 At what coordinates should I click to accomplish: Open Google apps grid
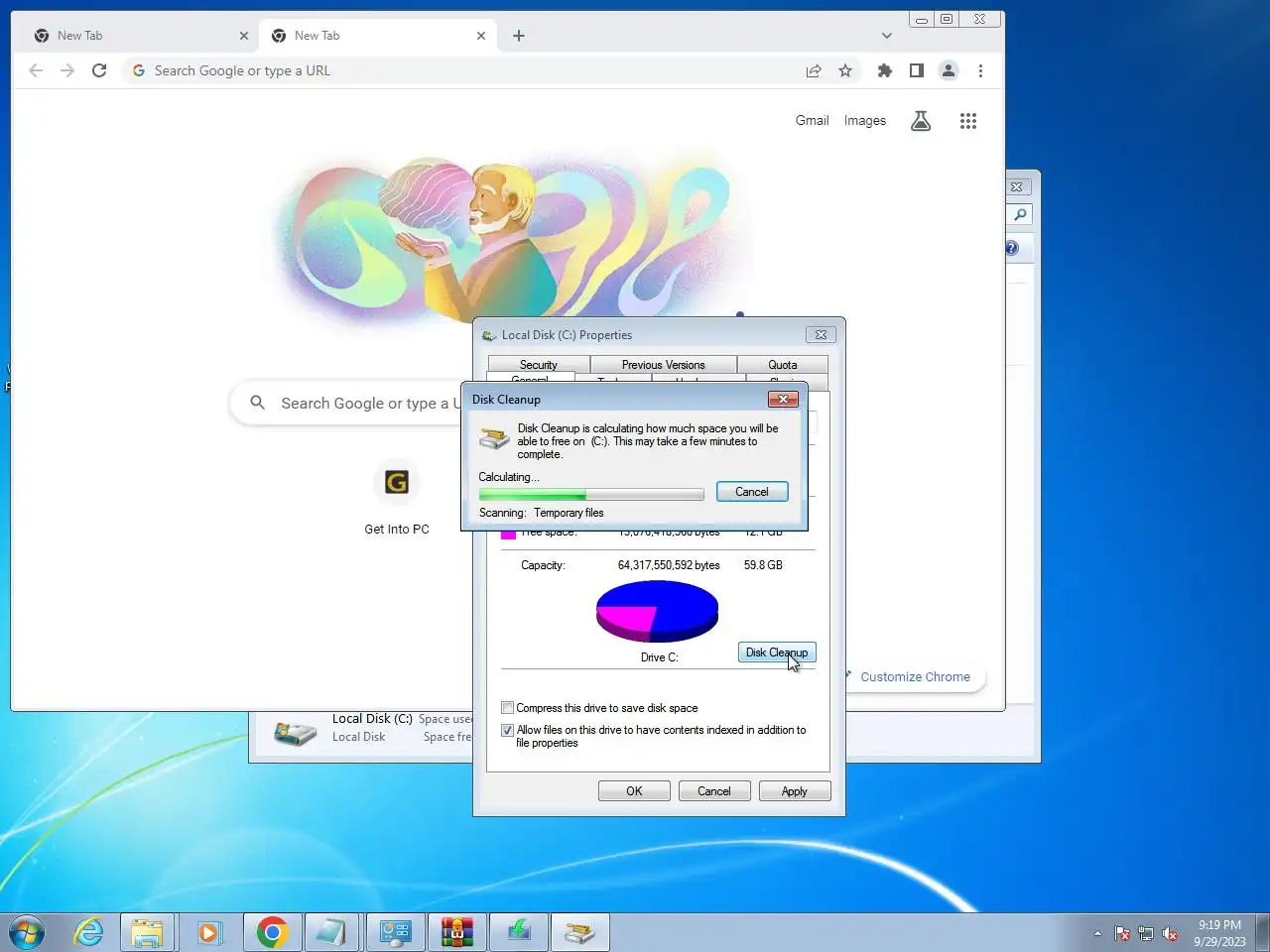(968, 121)
